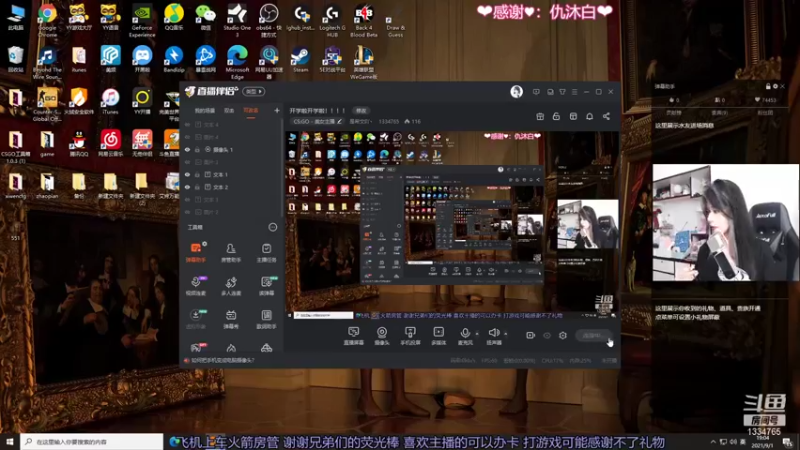Click webcam thumbnail in preview canvas
The width and height of the screenshot is (800, 450).
tap(587, 223)
